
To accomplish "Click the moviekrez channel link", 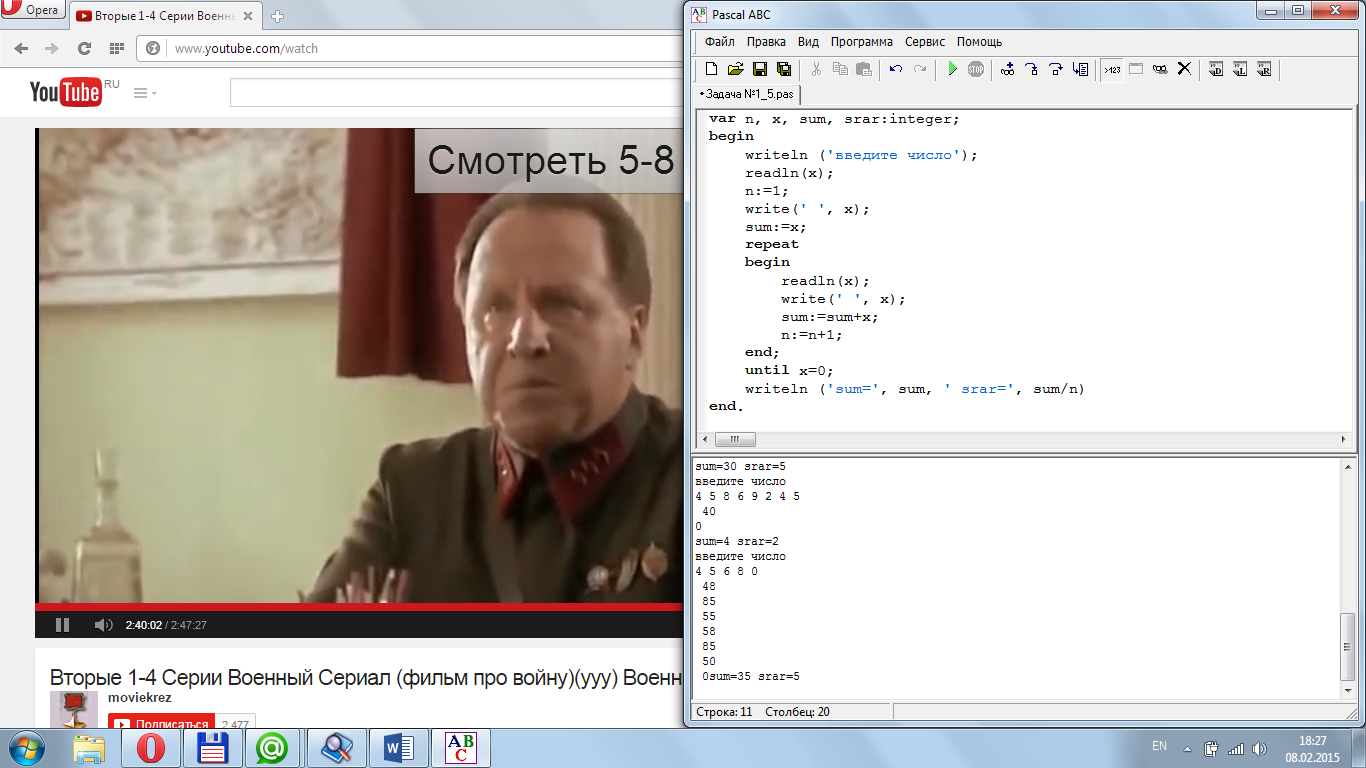I will click(139, 697).
